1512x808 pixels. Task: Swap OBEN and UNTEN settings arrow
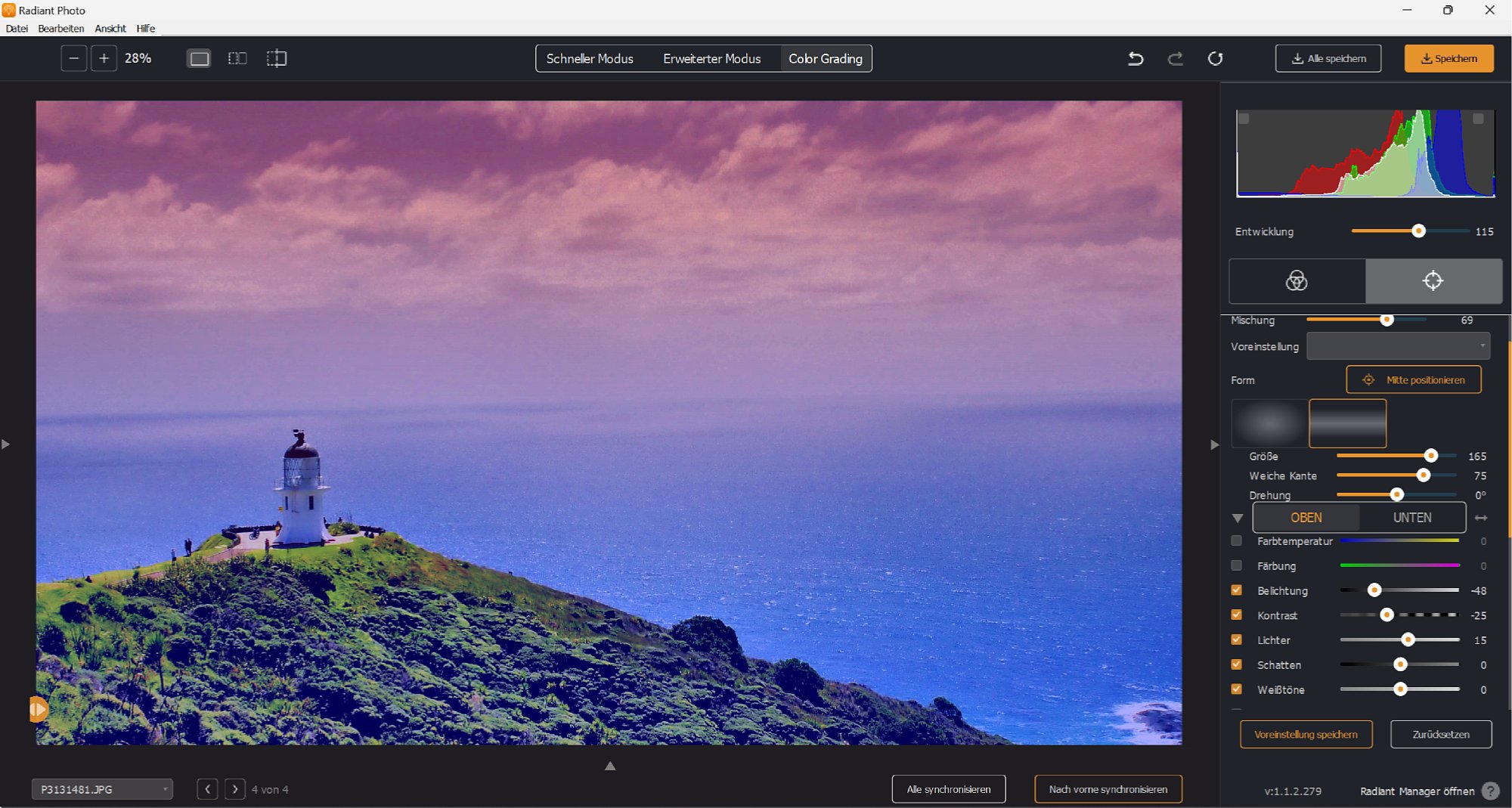[x=1481, y=518]
